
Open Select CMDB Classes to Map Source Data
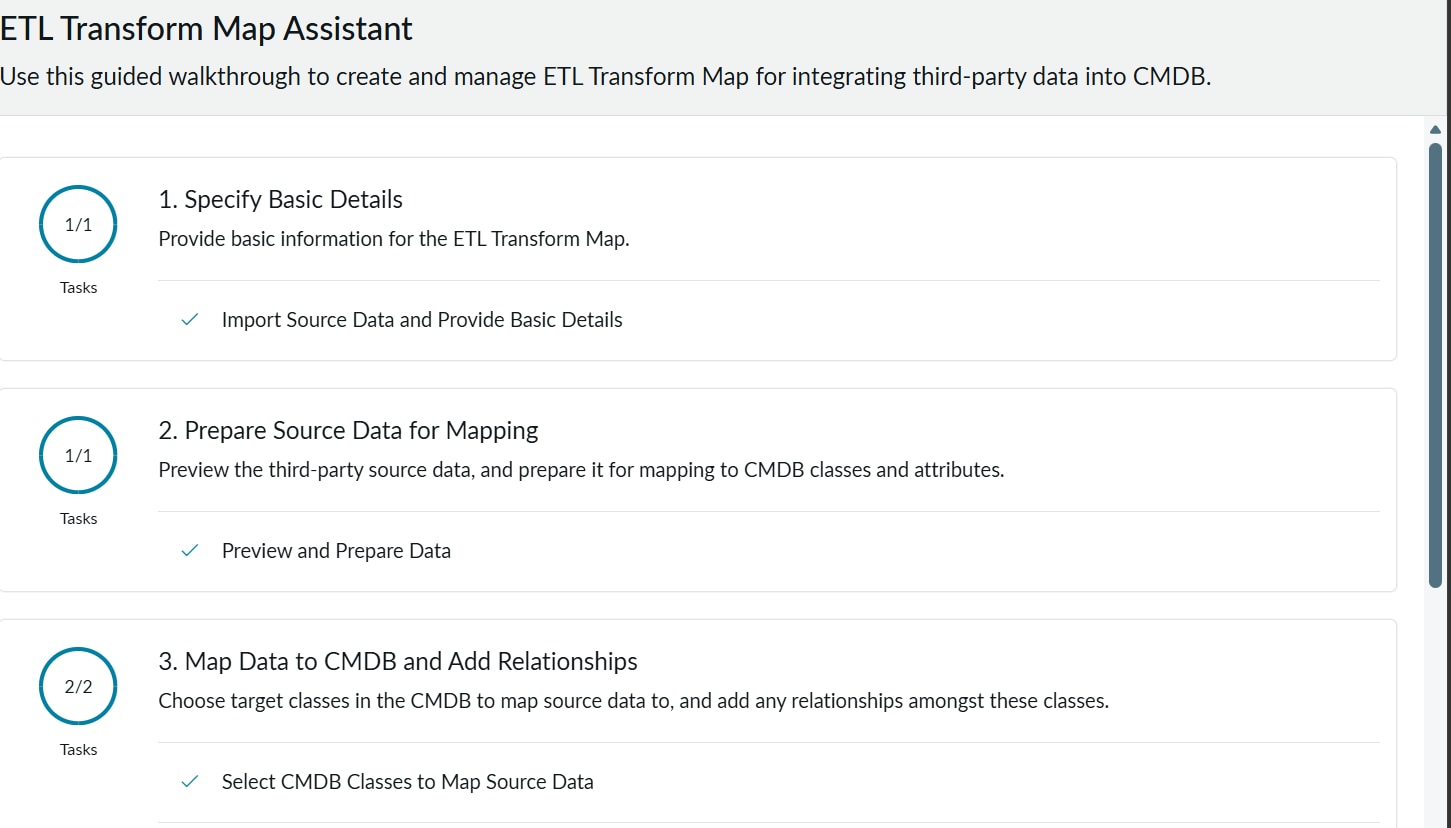(x=408, y=782)
